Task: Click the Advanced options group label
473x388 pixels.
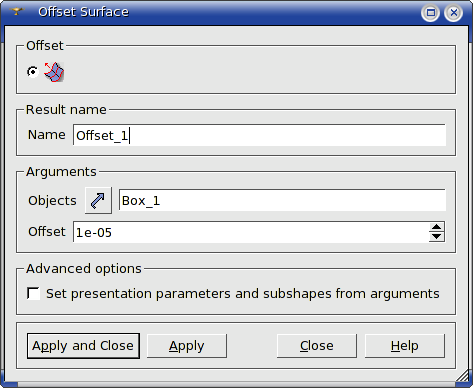Action: (x=84, y=269)
